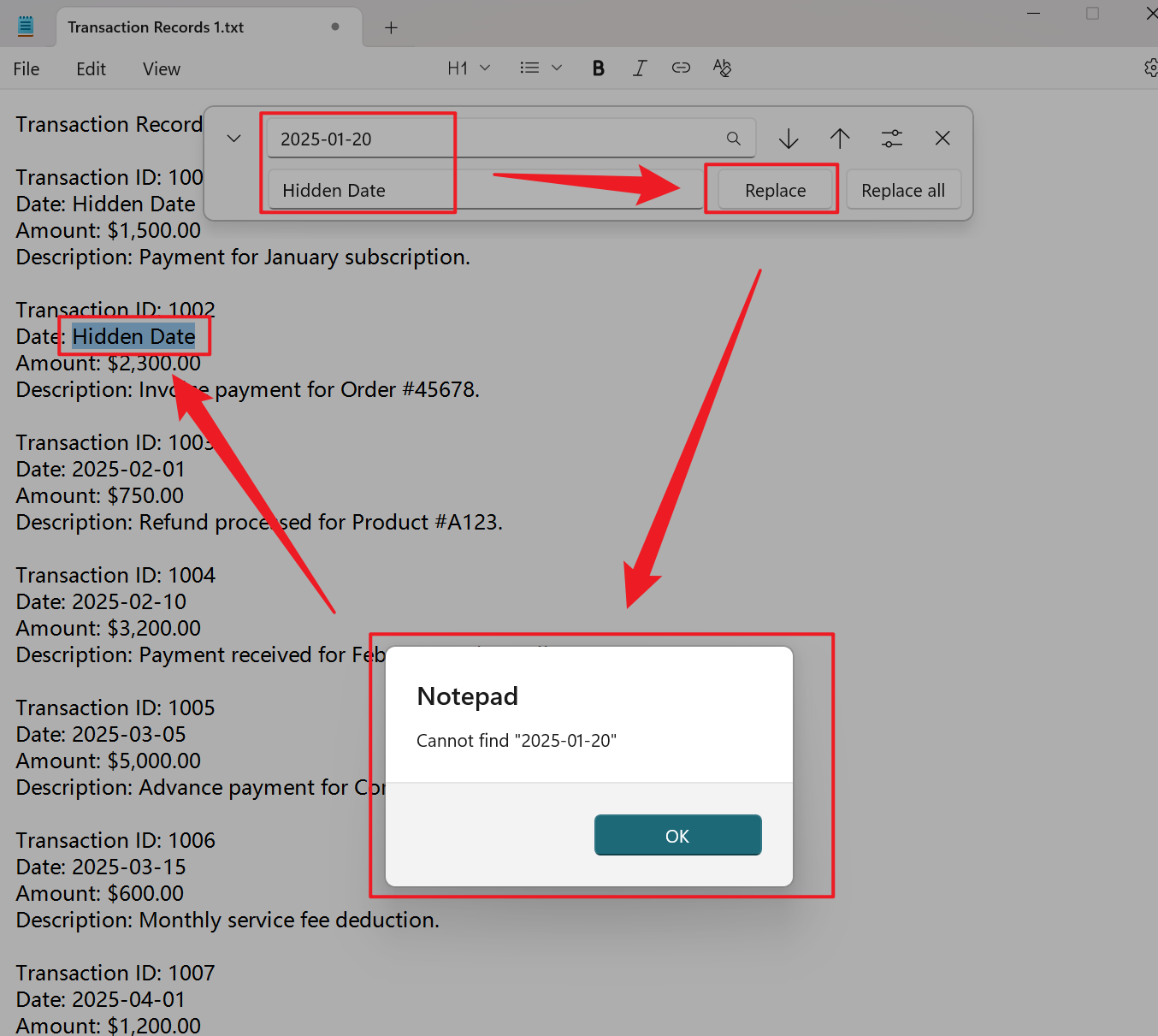The width and height of the screenshot is (1158, 1036).
Task: Open the settings gear icon
Action: pos(1150,68)
